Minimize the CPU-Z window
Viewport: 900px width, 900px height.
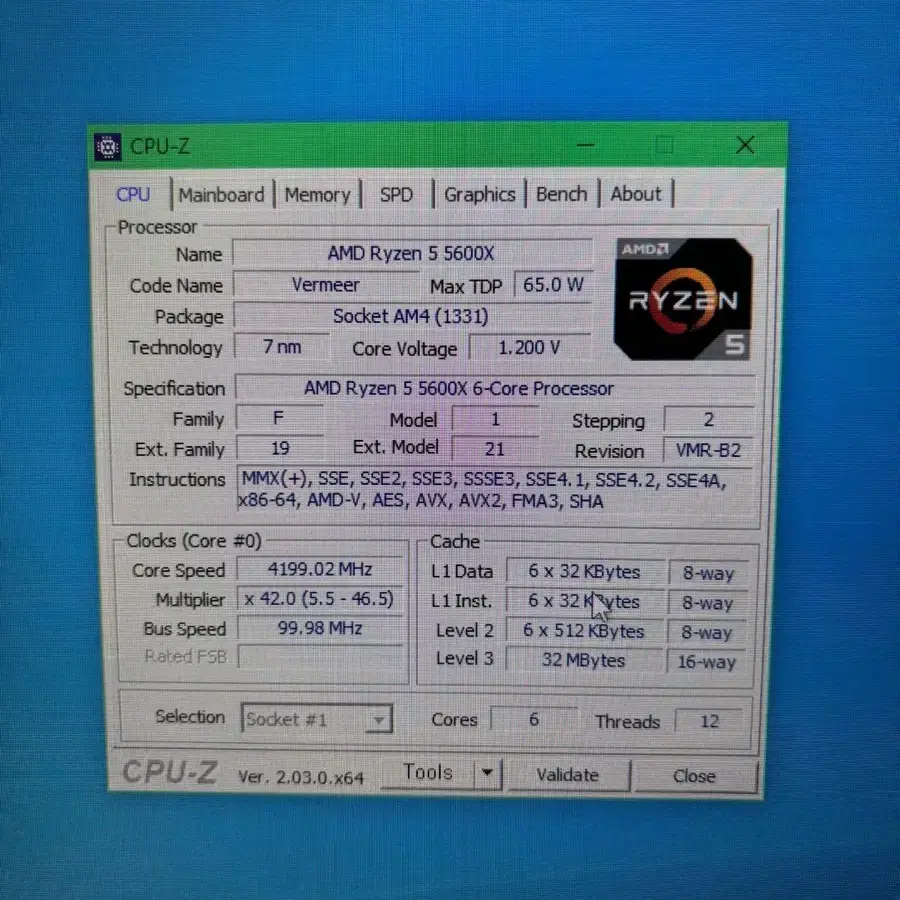[585, 145]
